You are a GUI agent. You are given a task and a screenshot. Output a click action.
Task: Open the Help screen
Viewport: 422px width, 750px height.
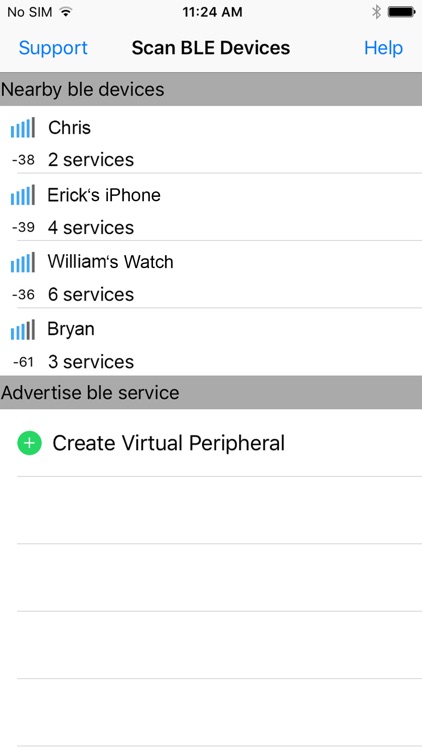(383, 48)
